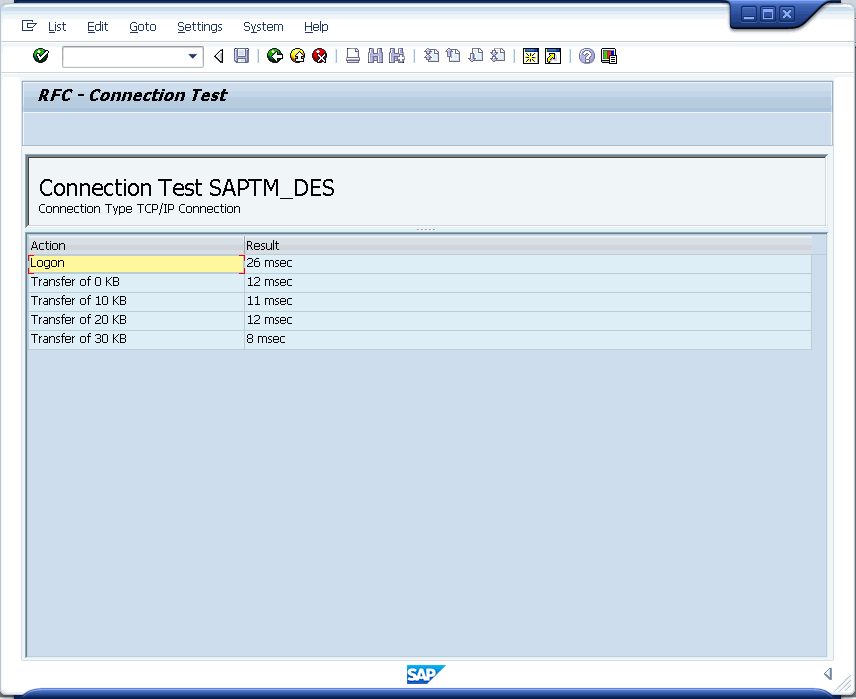Click the Find binoculars icon
This screenshot has width=856, height=699.
(x=374, y=56)
